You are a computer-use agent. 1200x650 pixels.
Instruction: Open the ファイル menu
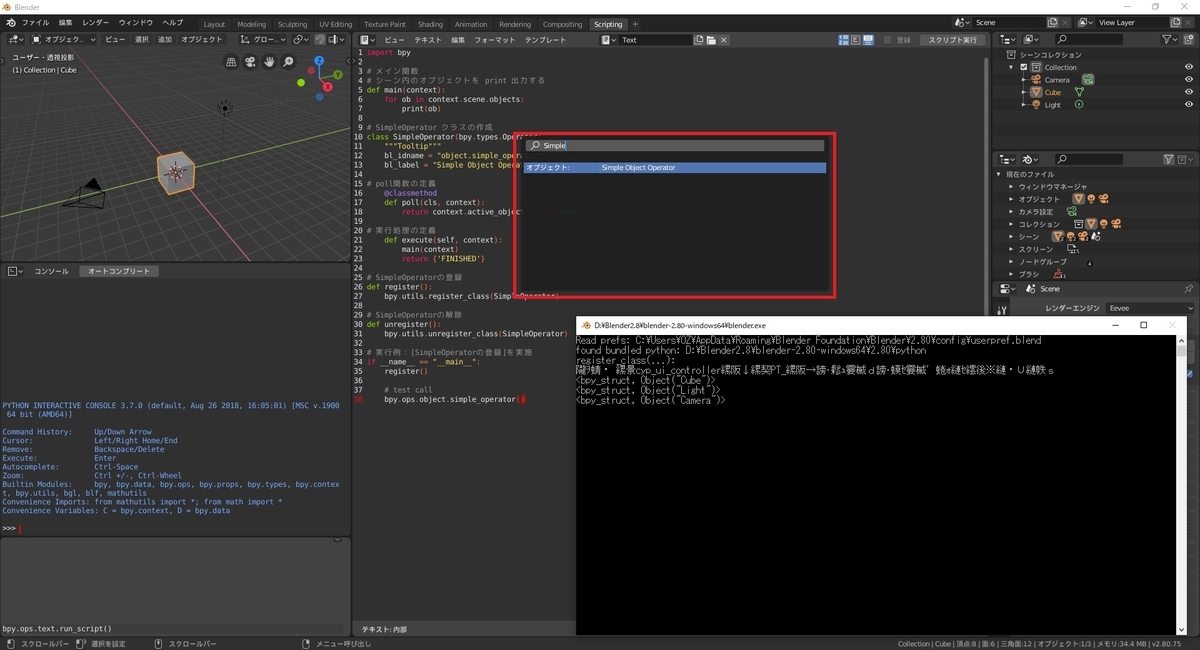35,22
